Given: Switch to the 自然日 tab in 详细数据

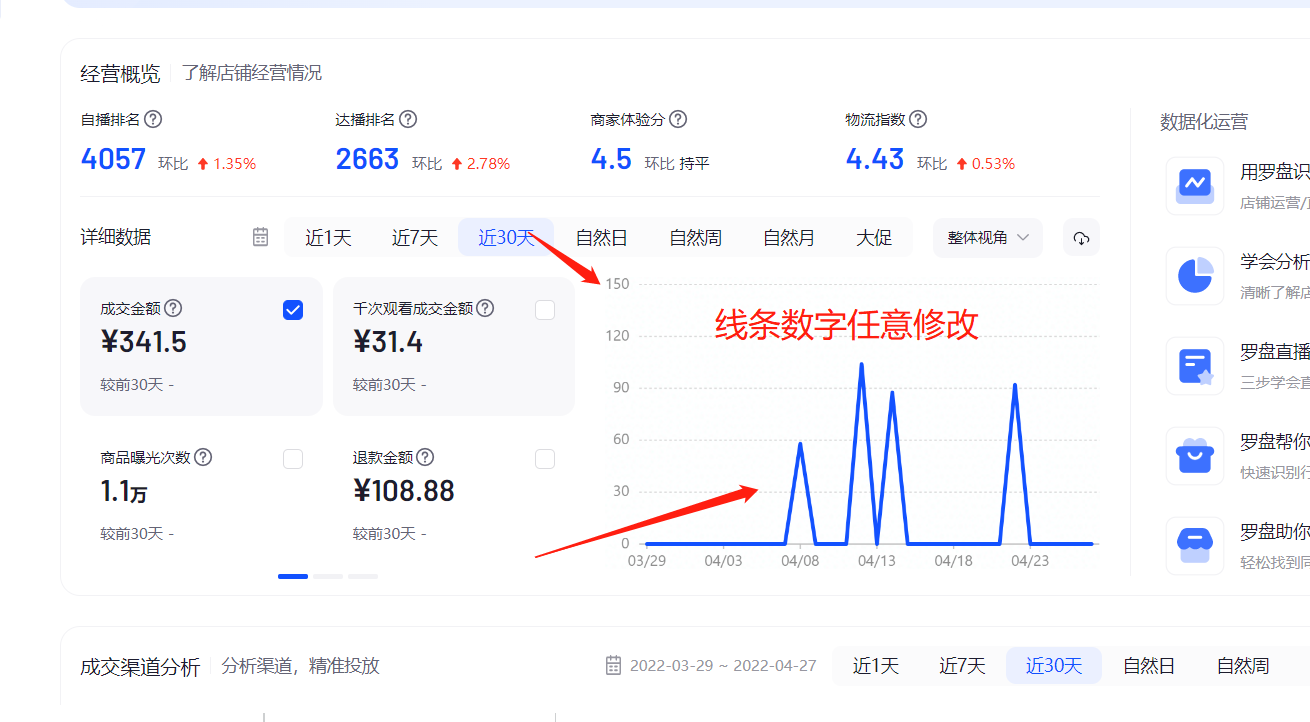Looking at the screenshot, I should click(601, 238).
